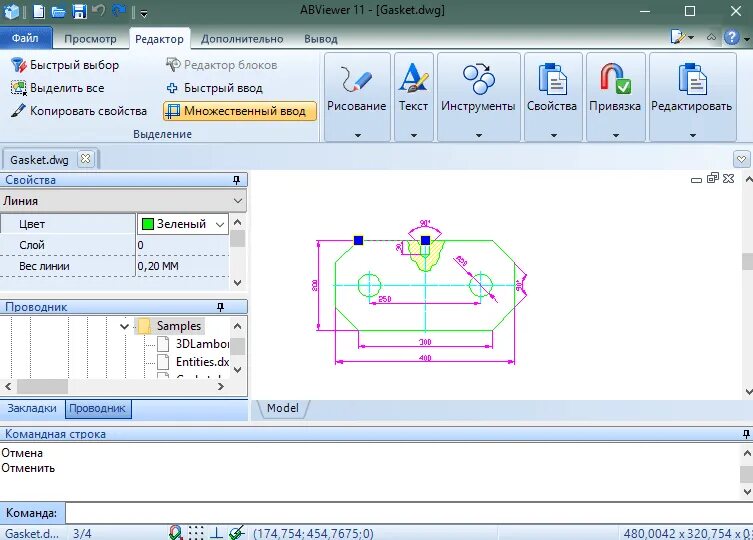Screen dimensions: 753x540
Task: Expand the Инструменты group arrow
Action: coord(479,135)
